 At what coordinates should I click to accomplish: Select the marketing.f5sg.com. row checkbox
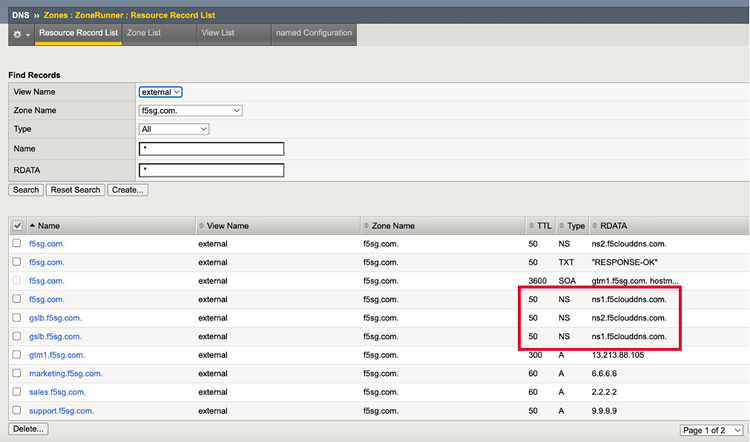[16, 374]
